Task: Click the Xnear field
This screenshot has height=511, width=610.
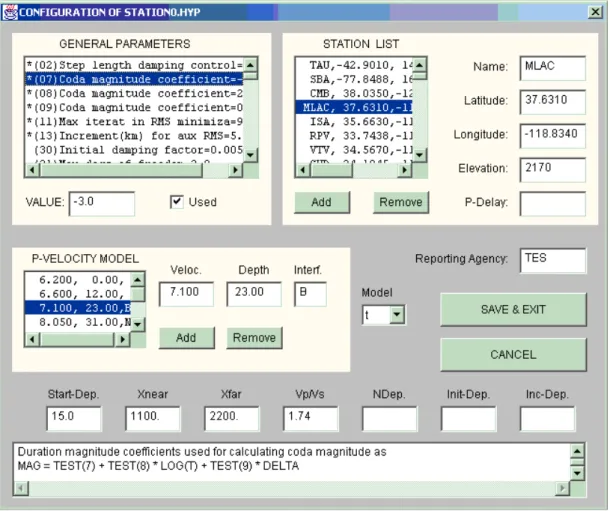Action: [152, 418]
